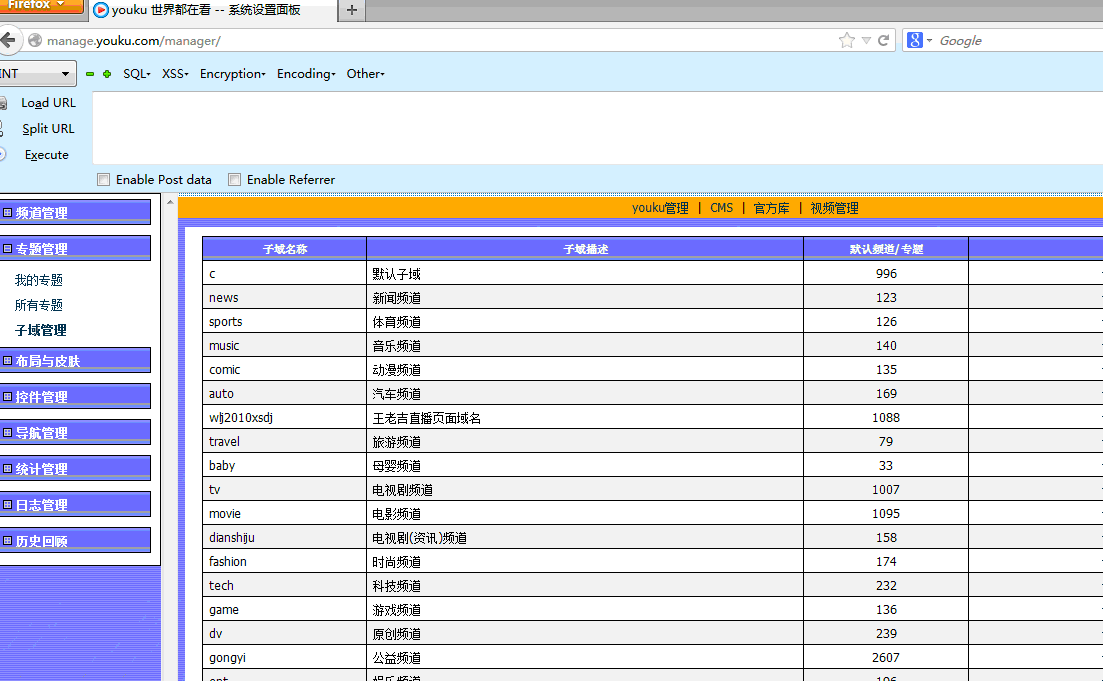
Task: Click the comic subdomain cell
Action: point(285,369)
